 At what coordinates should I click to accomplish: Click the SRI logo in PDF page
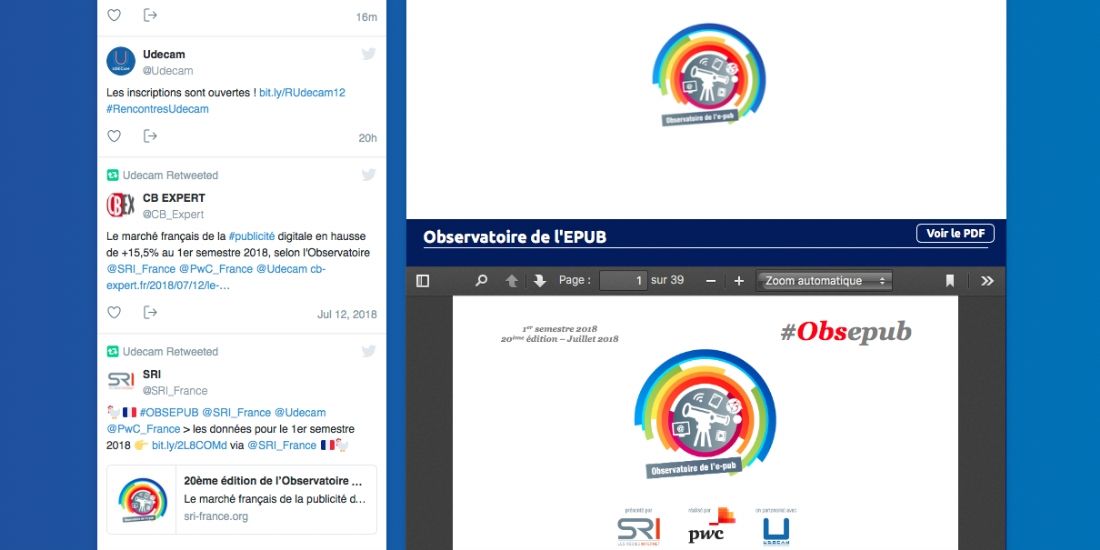click(x=638, y=531)
